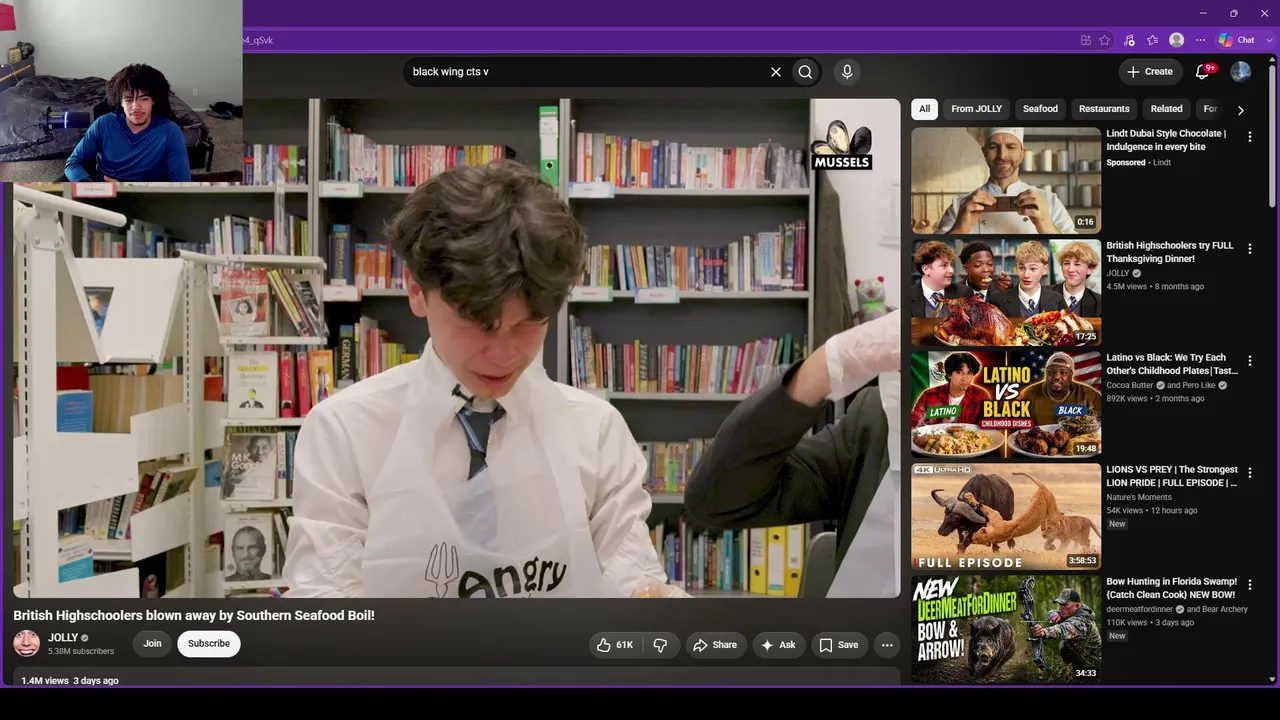Image resolution: width=1280 pixels, height=720 pixels.
Task: Save the video to a playlist
Action: click(x=839, y=645)
